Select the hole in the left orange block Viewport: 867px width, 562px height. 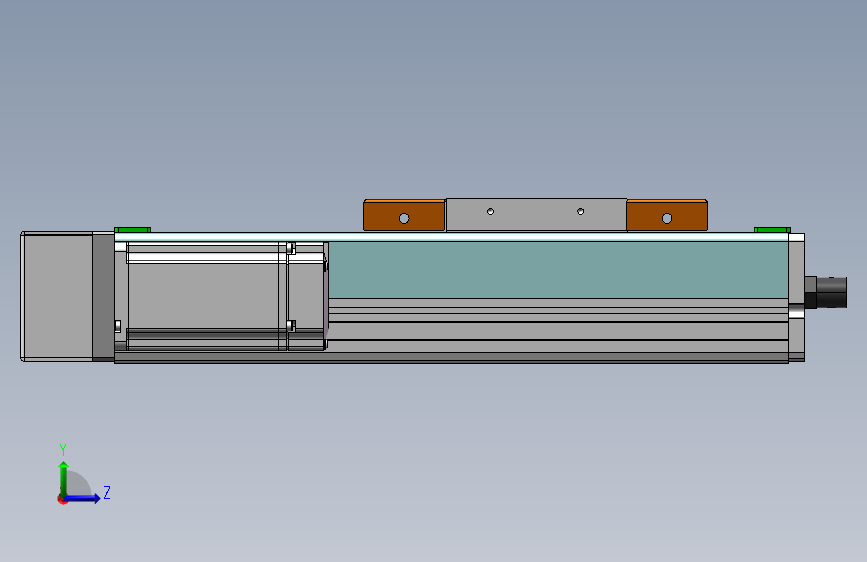coord(404,218)
